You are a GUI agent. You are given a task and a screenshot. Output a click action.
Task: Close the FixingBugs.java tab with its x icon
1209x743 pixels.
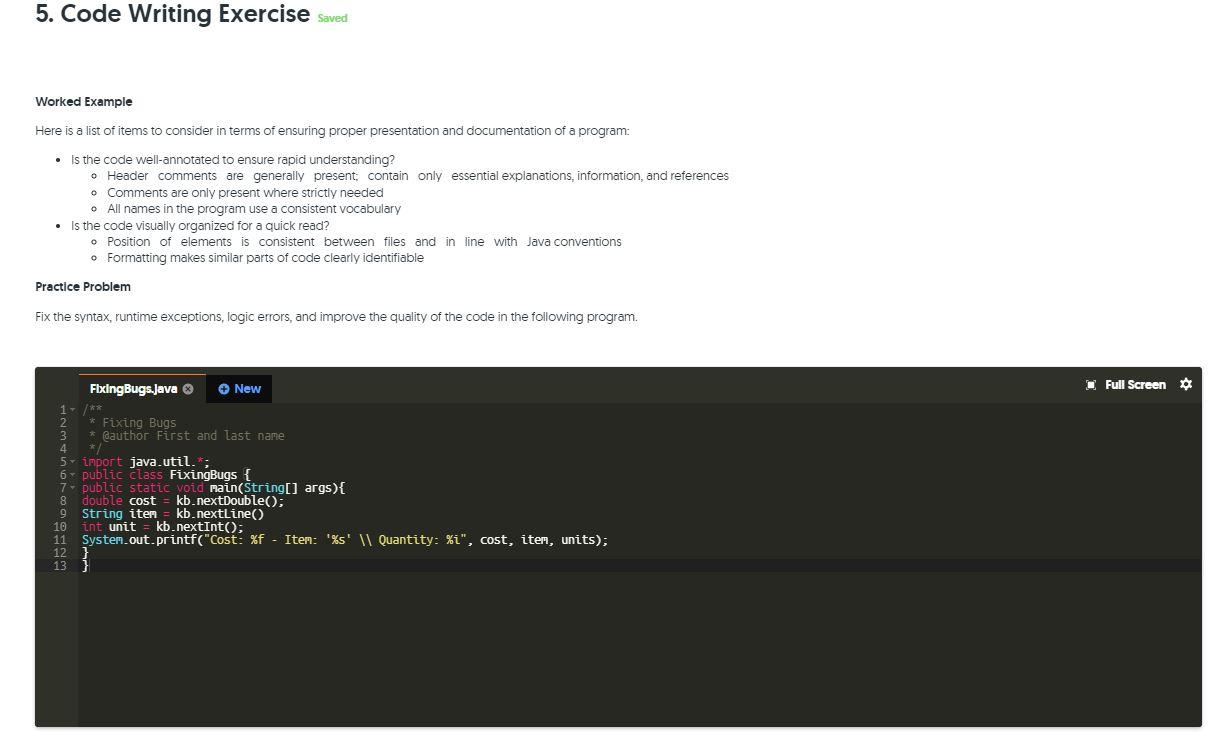188,389
